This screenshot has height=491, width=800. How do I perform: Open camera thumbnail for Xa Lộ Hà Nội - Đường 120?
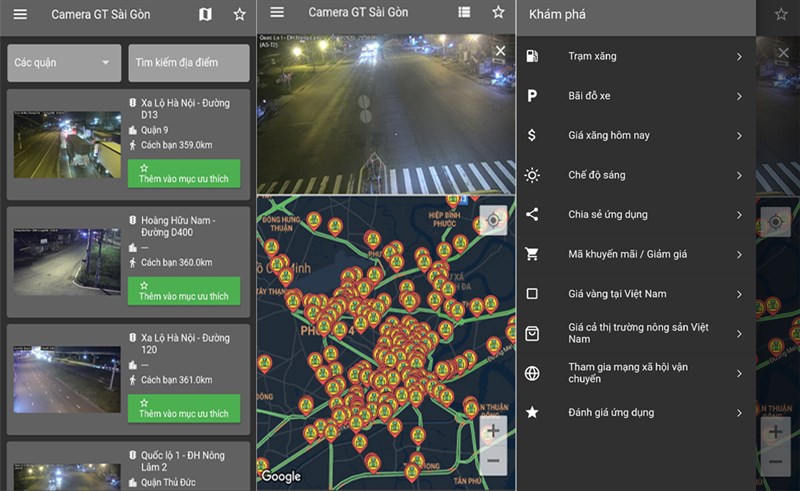(67, 379)
